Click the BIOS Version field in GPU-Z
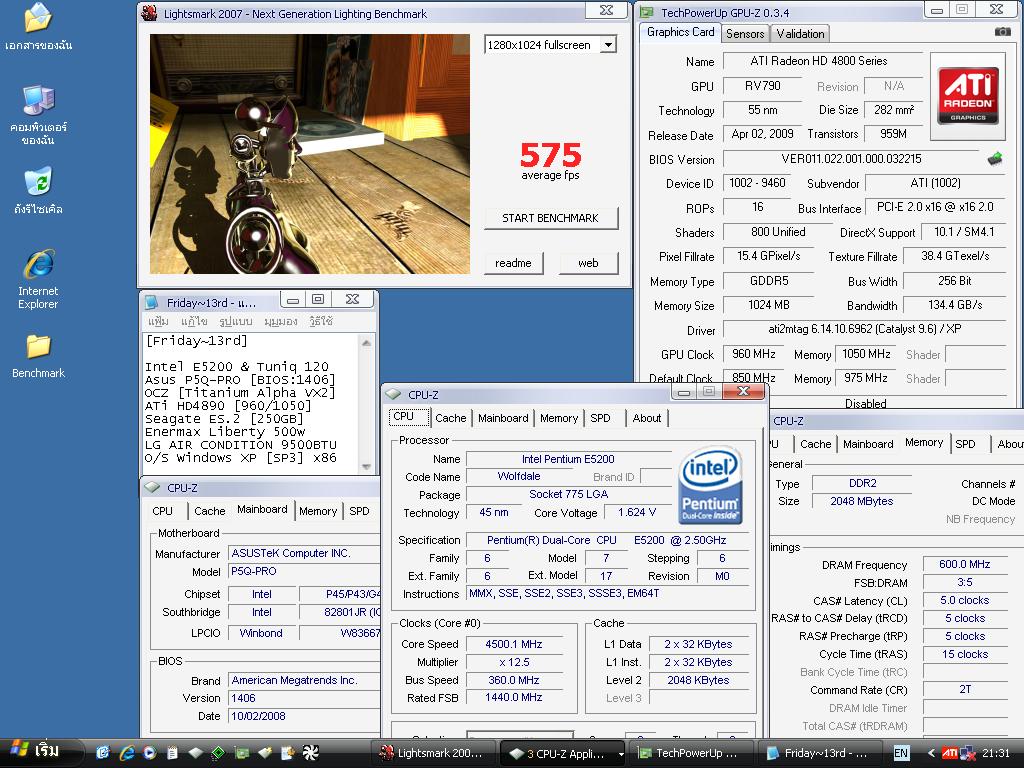This screenshot has height=768, width=1024. [x=851, y=159]
